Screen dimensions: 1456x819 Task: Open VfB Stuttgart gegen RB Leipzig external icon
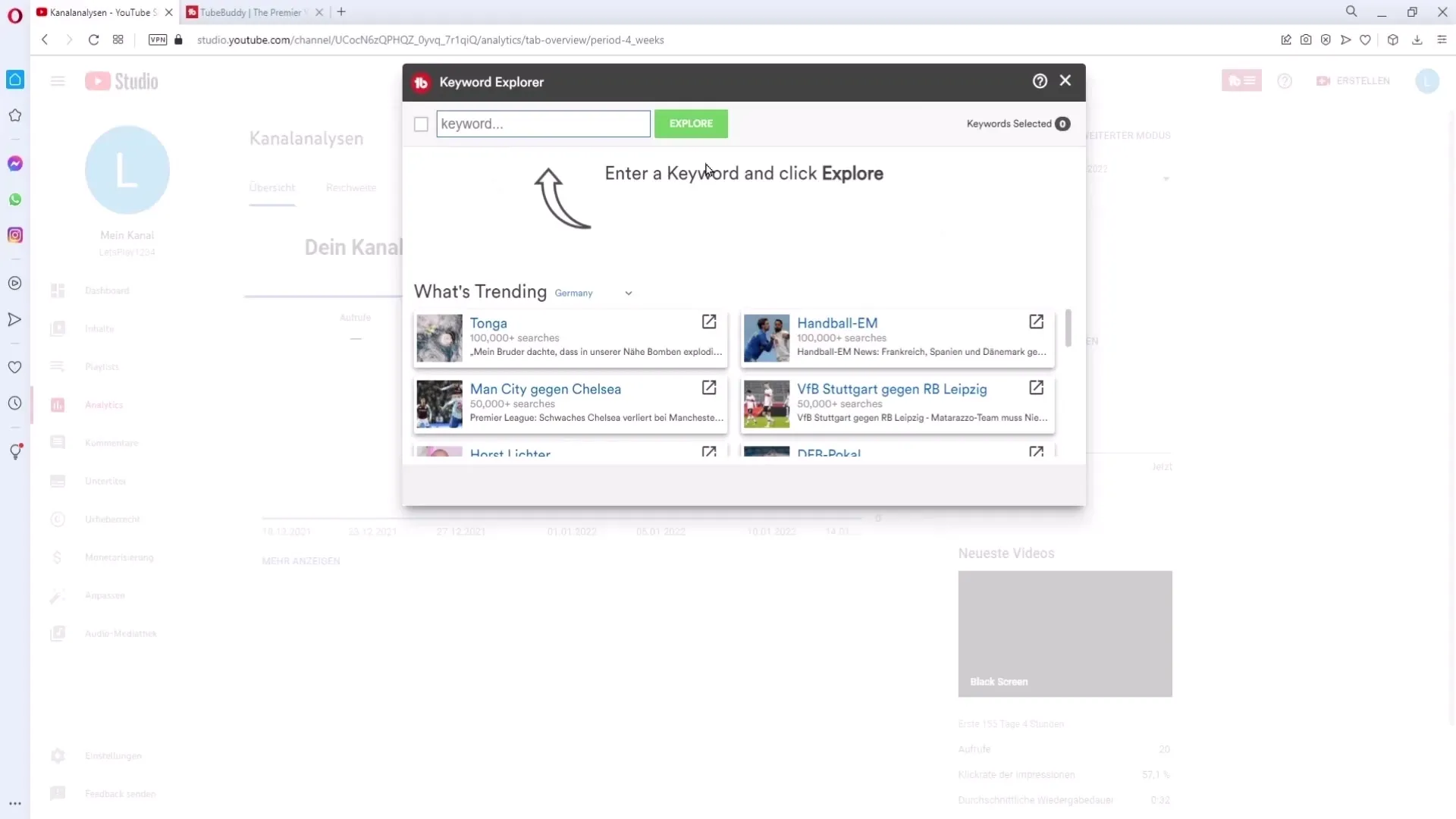click(x=1037, y=388)
